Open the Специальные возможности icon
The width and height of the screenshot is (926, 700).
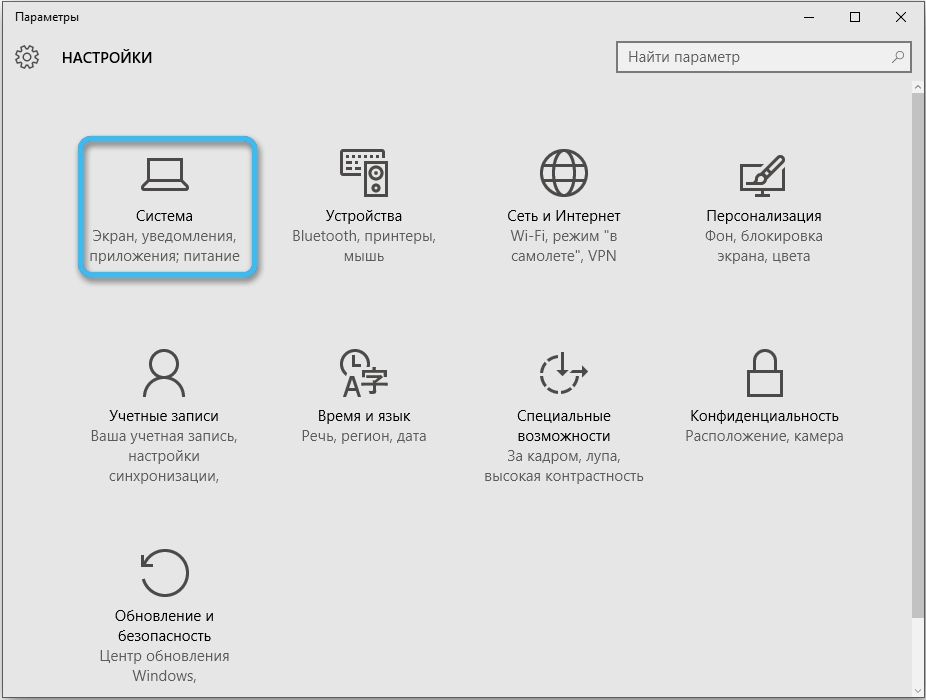[563, 373]
